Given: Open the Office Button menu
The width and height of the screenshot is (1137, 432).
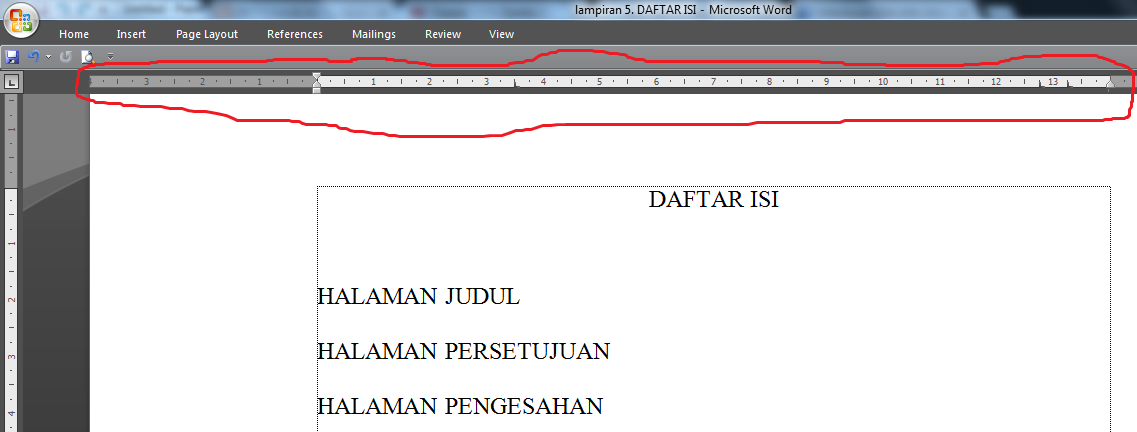Looking at the screenshot, I should 22,19.
